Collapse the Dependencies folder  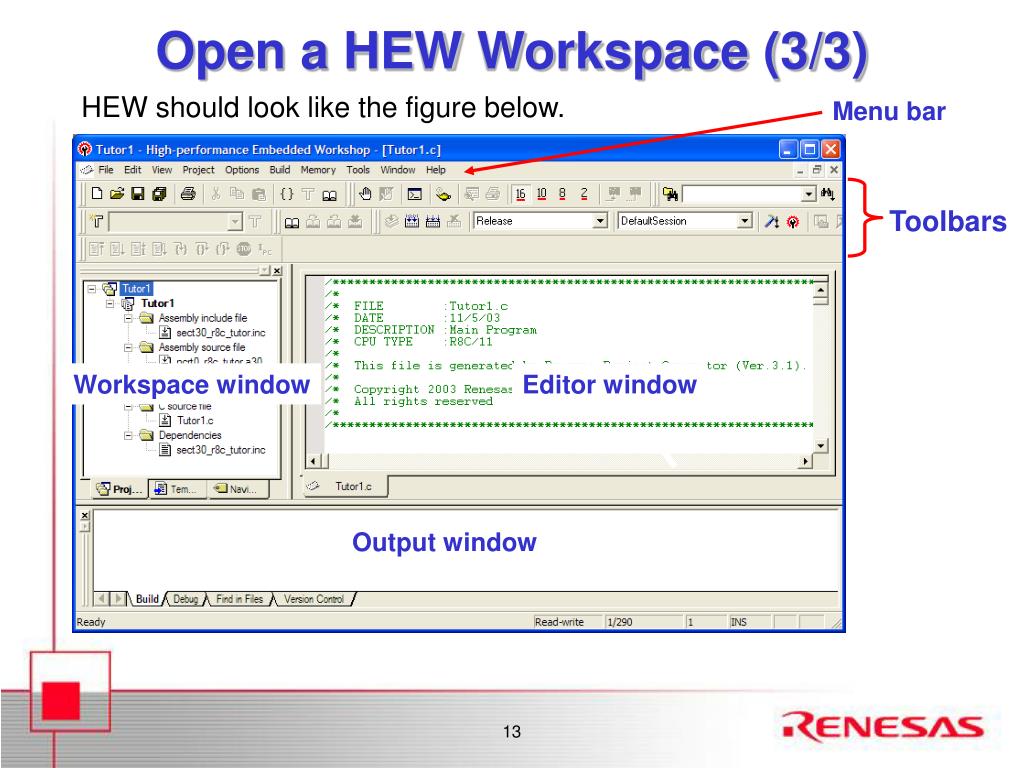(128, 436)
